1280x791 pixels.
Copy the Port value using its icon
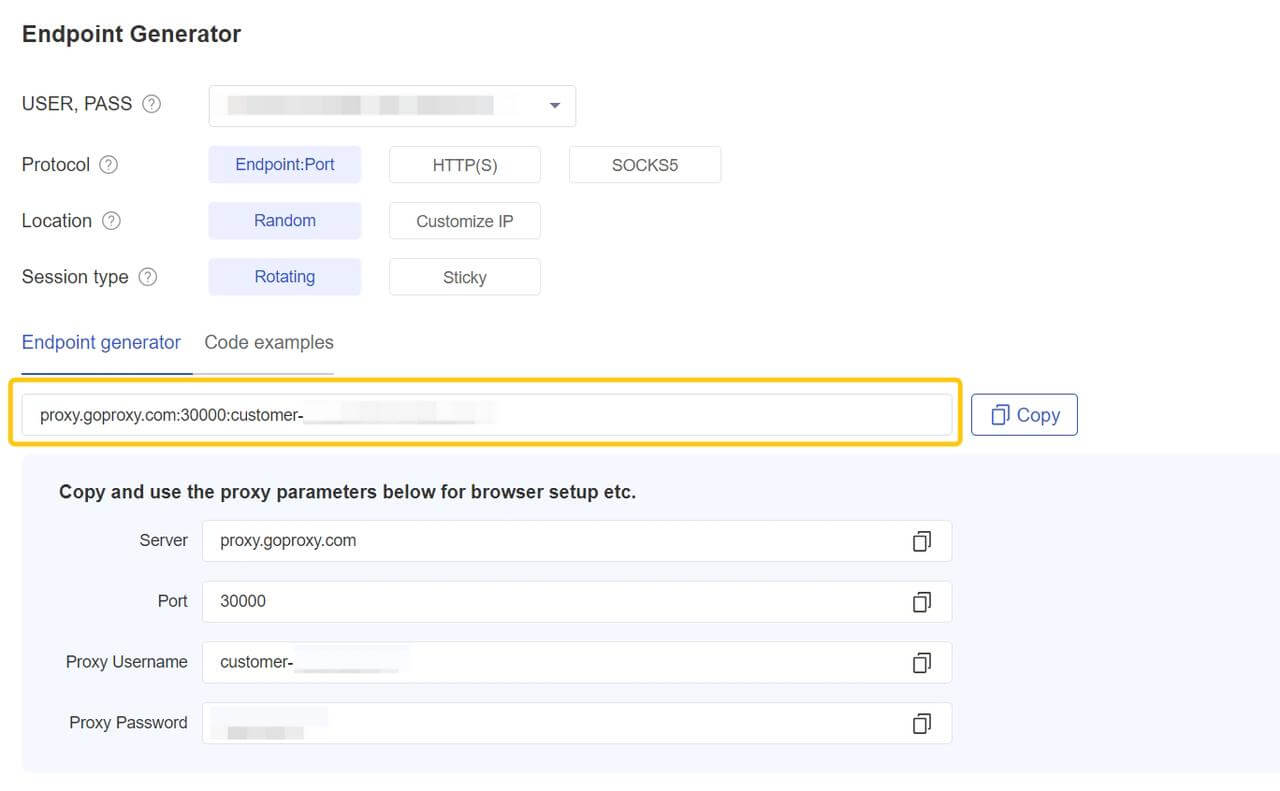tap(921, 602)
